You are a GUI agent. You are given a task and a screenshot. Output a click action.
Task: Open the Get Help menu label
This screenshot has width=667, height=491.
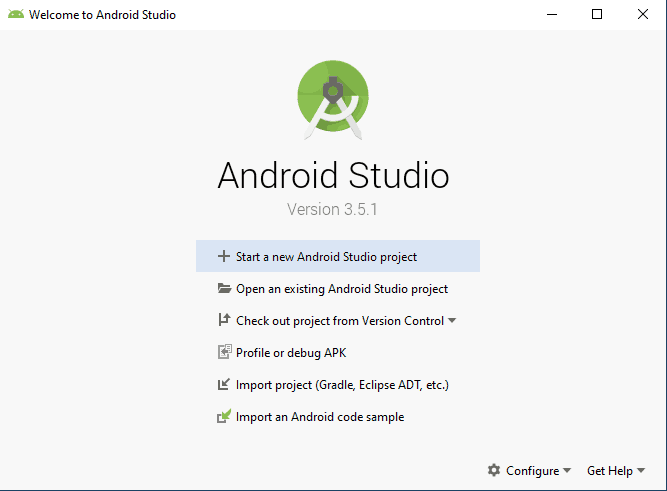(x=610, y=471)
